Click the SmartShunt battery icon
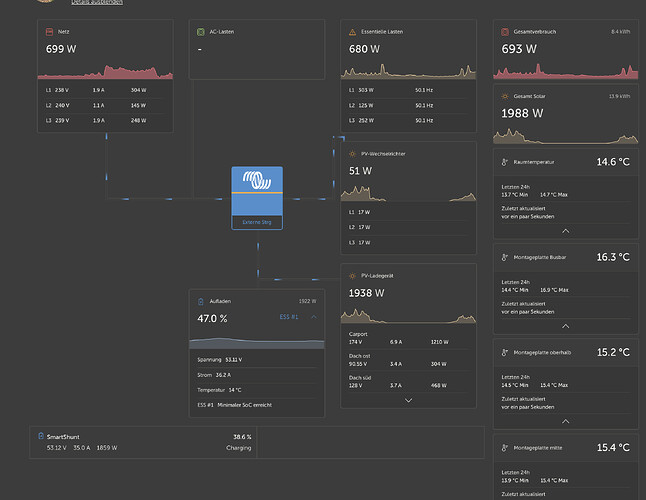Image resolution: width=646 pixels, height=500 pixels. click(x=41, y=437)
